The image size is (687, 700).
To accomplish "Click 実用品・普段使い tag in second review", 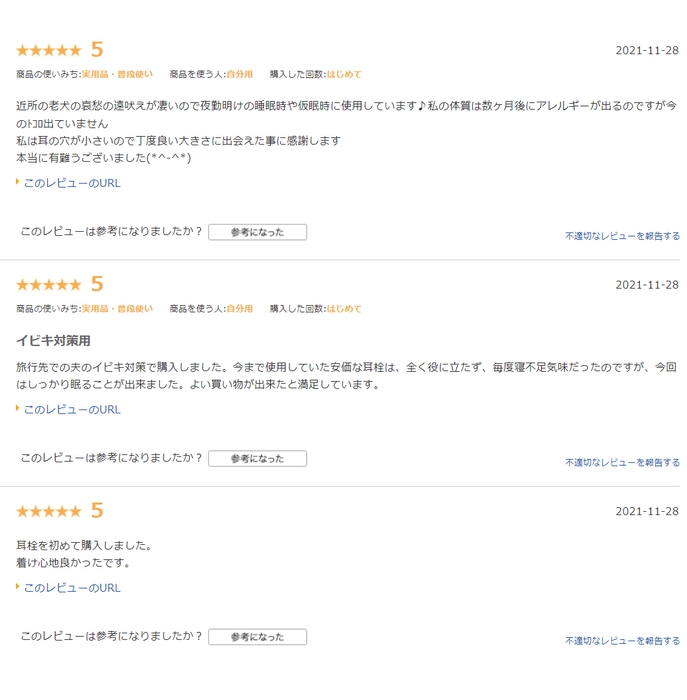I will pos(117,309).
